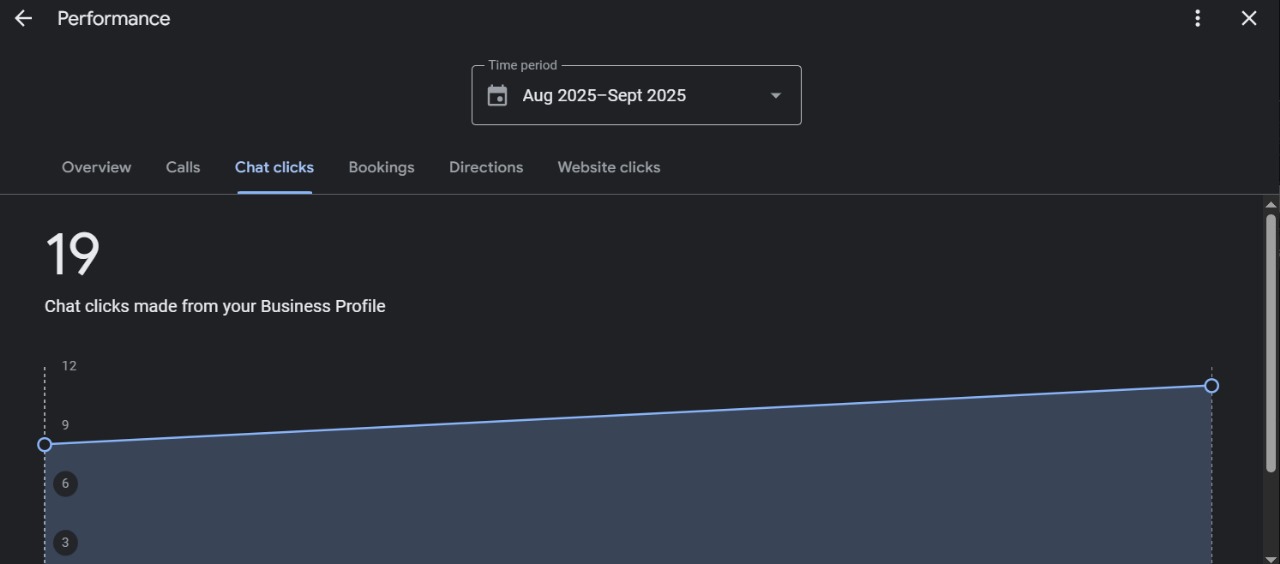Select the Chat clicks tab
The image size is (1280, 564).
coord(274,167)
